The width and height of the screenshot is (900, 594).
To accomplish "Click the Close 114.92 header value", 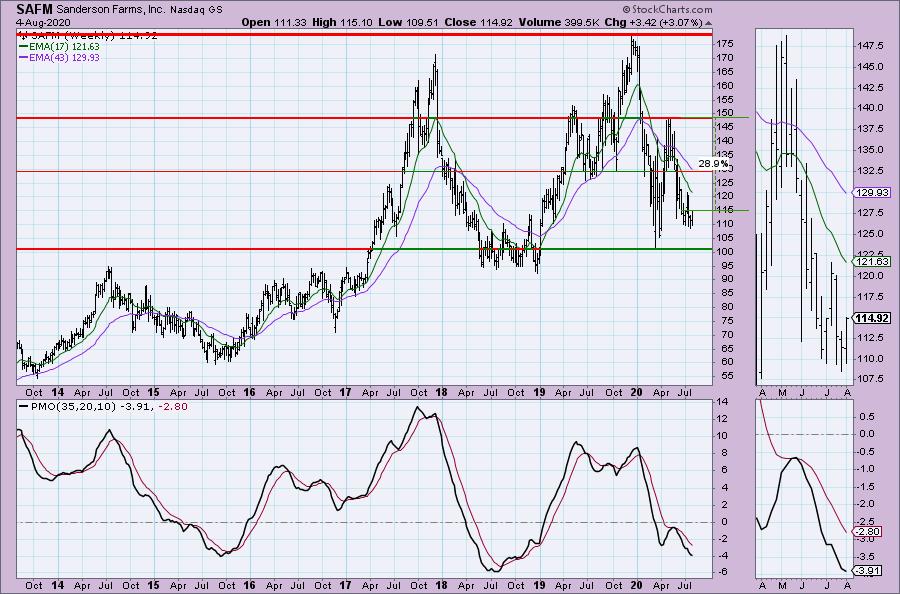I will click(x=477, y=22).
